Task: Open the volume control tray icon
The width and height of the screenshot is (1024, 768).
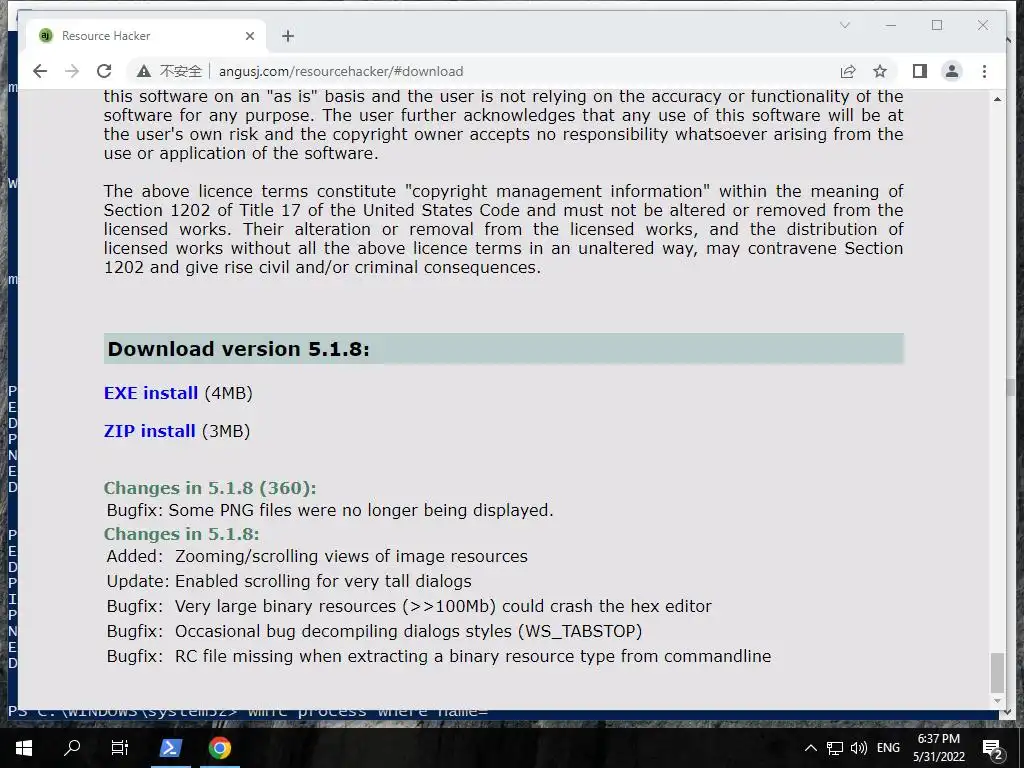Action: point(859,748)
